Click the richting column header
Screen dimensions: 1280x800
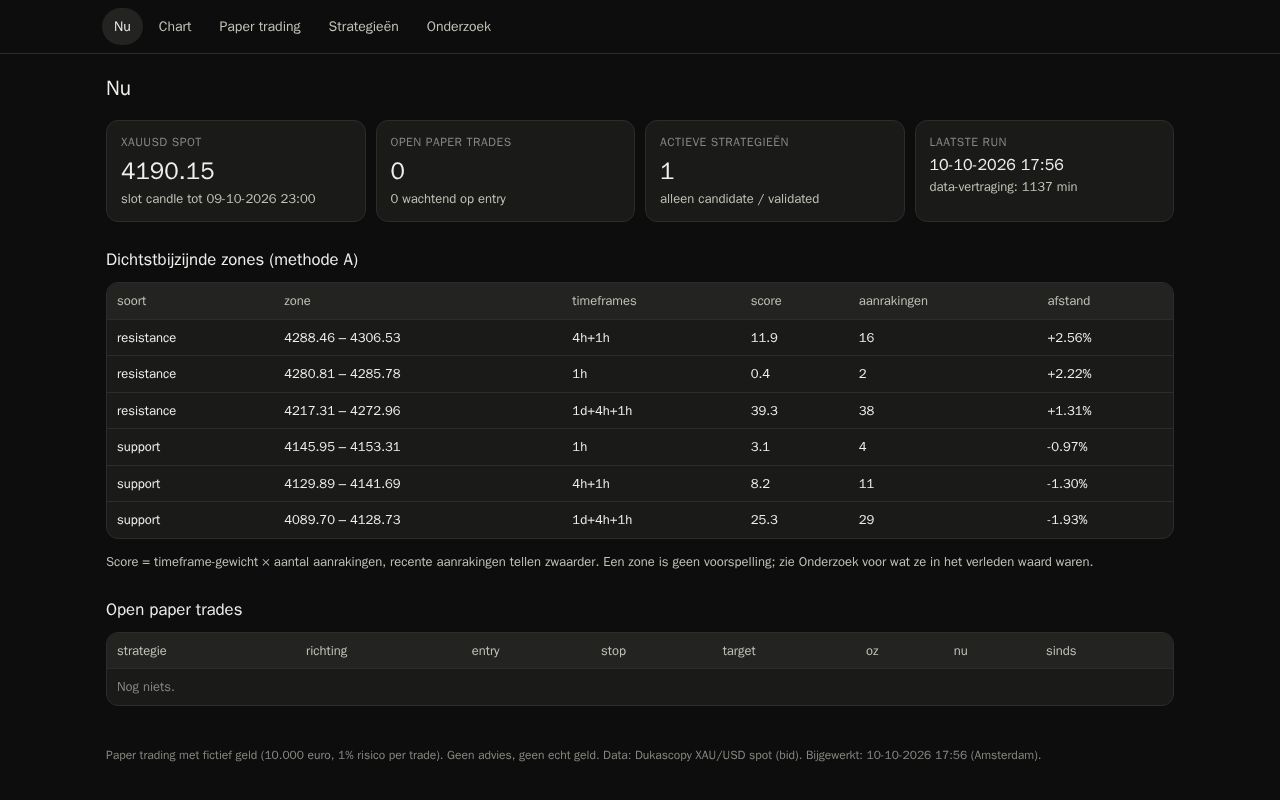[327, 651]
